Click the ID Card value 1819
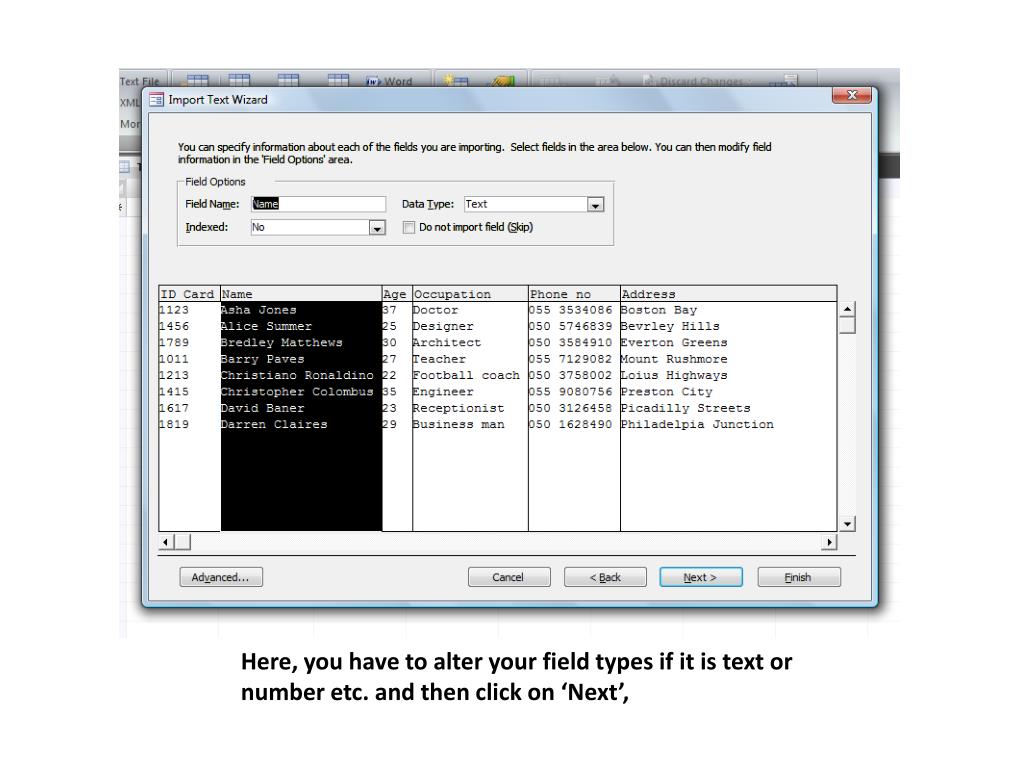 (x=174, y=424)
